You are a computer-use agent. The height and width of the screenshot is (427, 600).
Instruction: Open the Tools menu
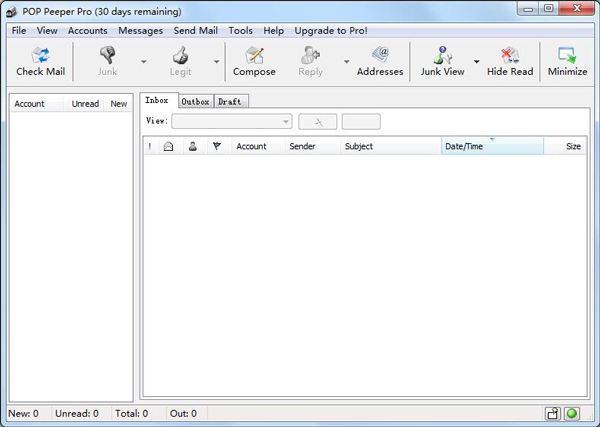point(240,31)
